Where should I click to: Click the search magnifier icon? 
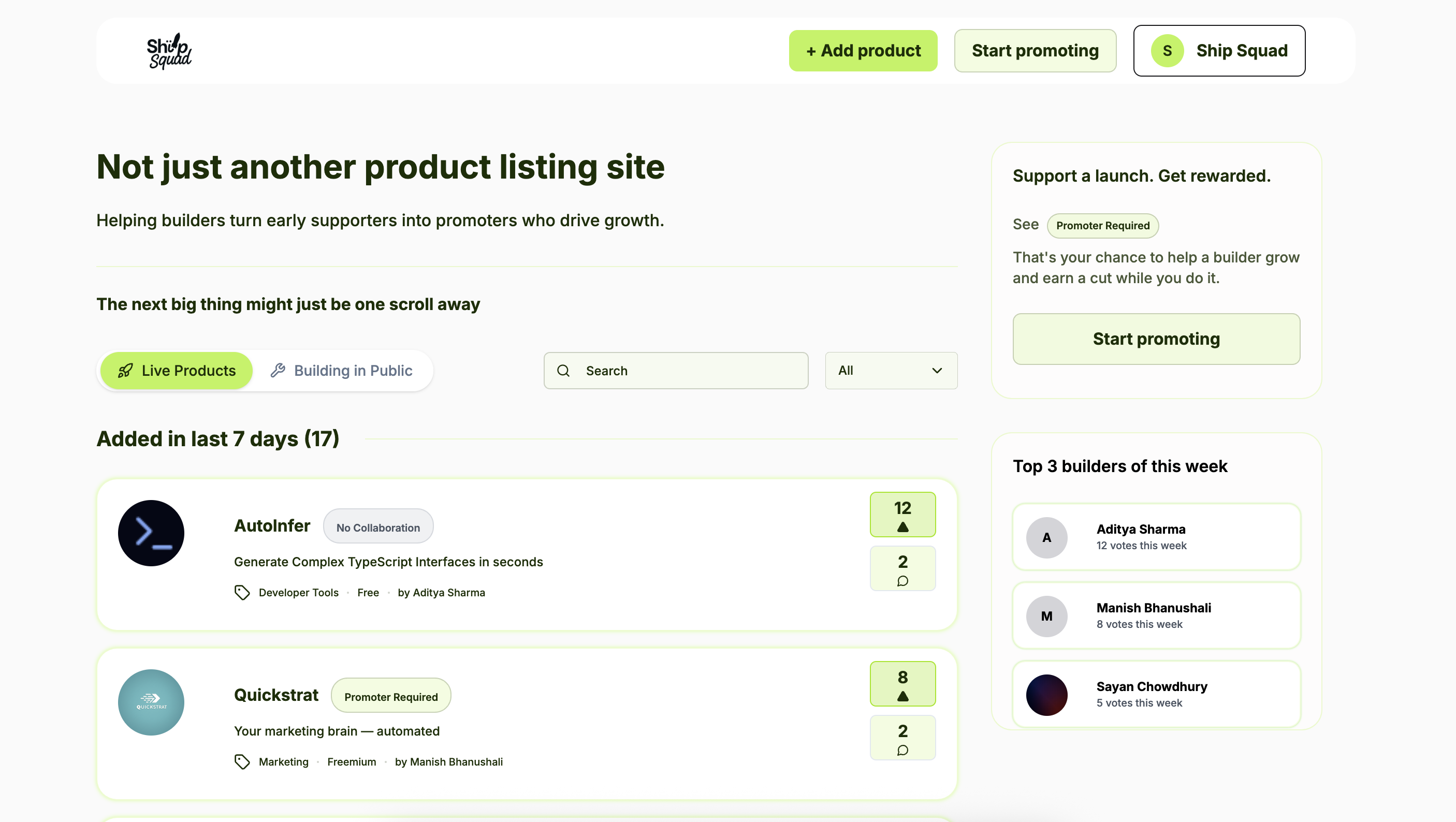[563, 371]
